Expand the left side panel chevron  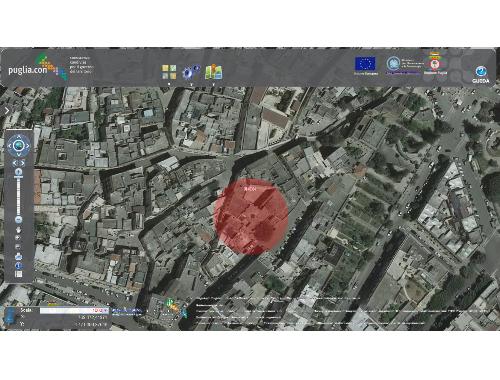click(7, 110)
